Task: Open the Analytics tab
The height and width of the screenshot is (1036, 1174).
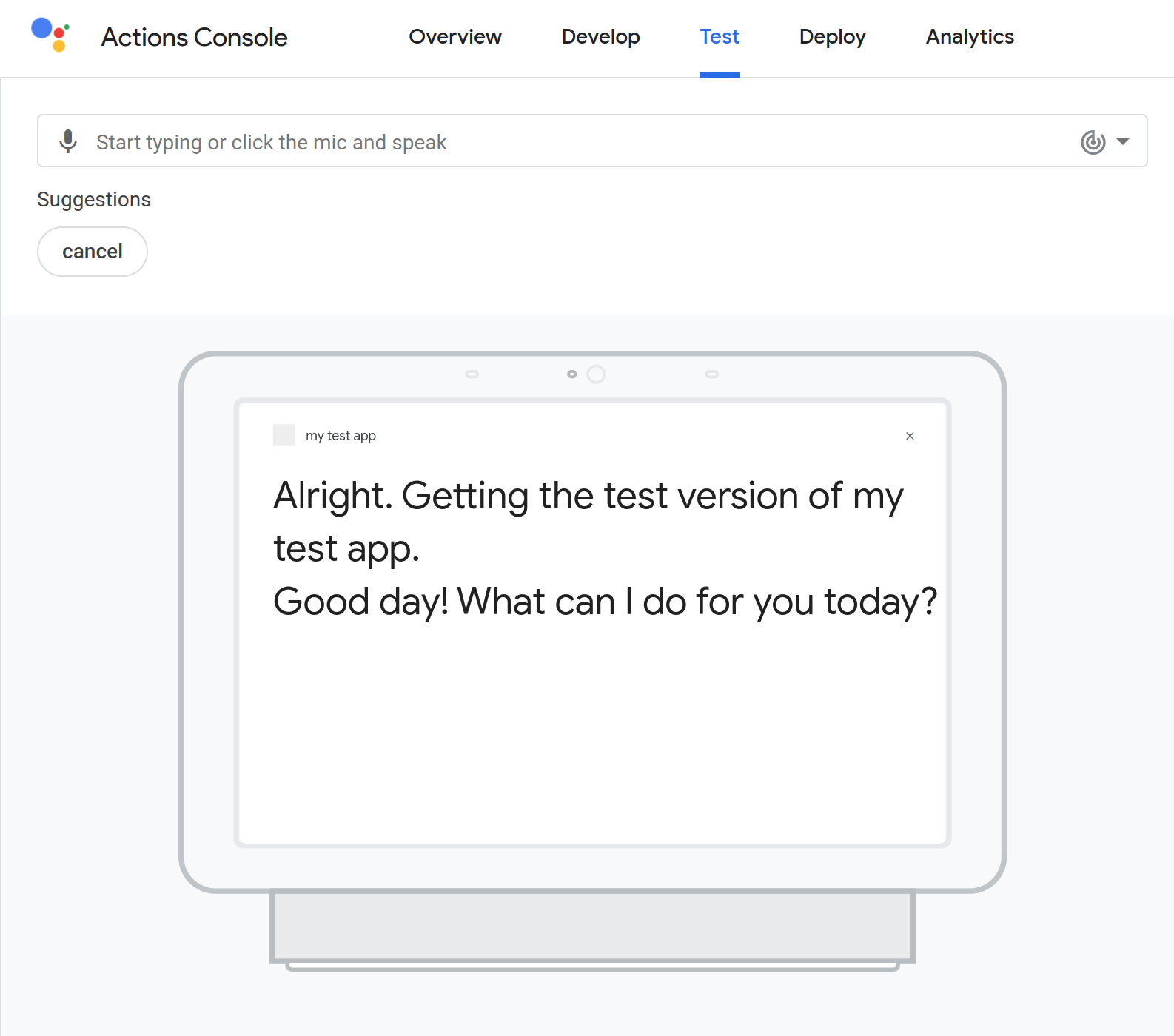Action: 970,37
